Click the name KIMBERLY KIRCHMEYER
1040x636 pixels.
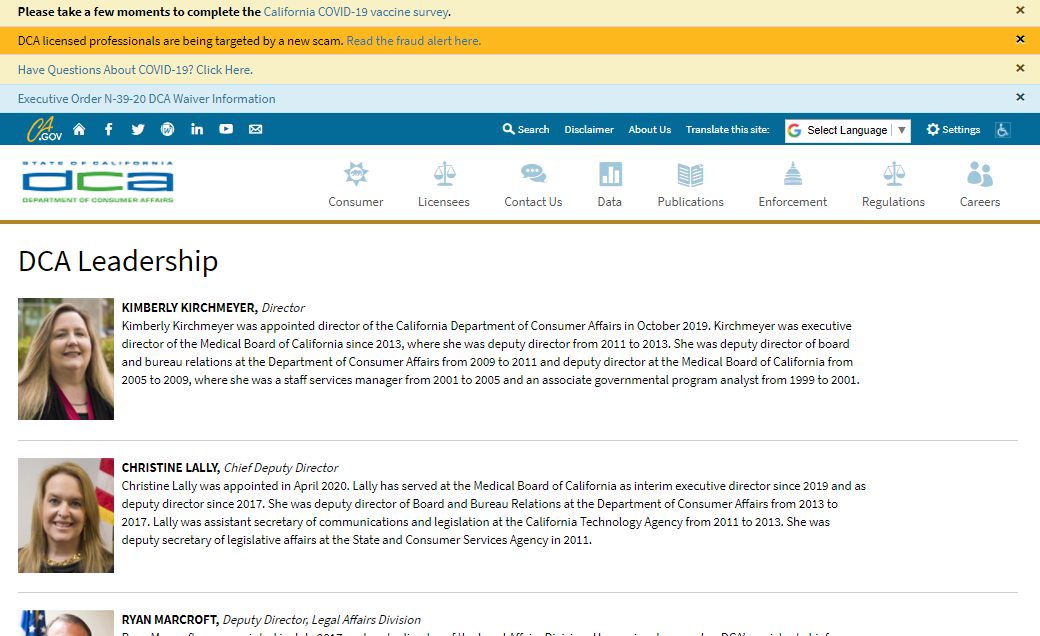pos(190,308)
